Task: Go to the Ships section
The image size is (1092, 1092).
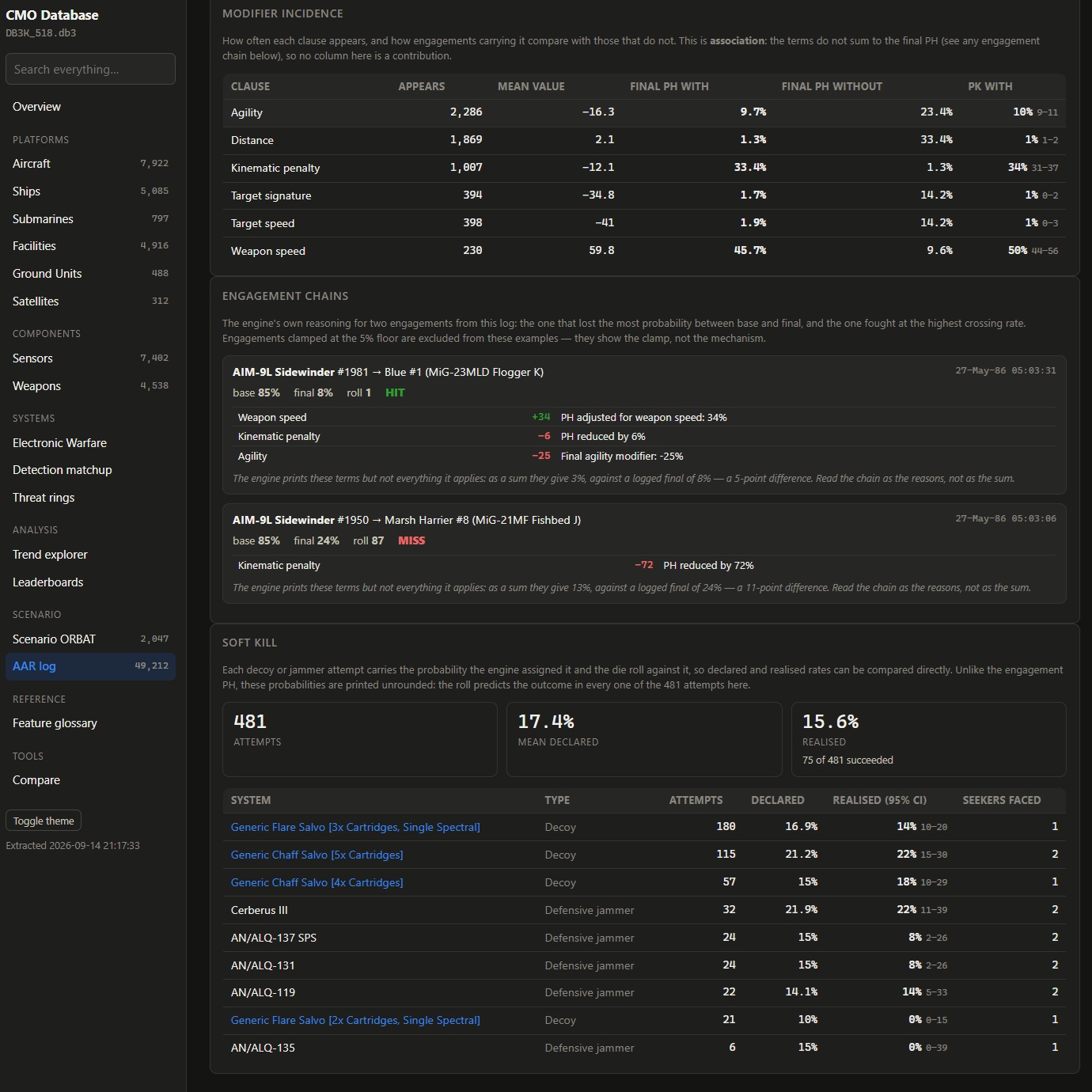Action: point(90,191)
